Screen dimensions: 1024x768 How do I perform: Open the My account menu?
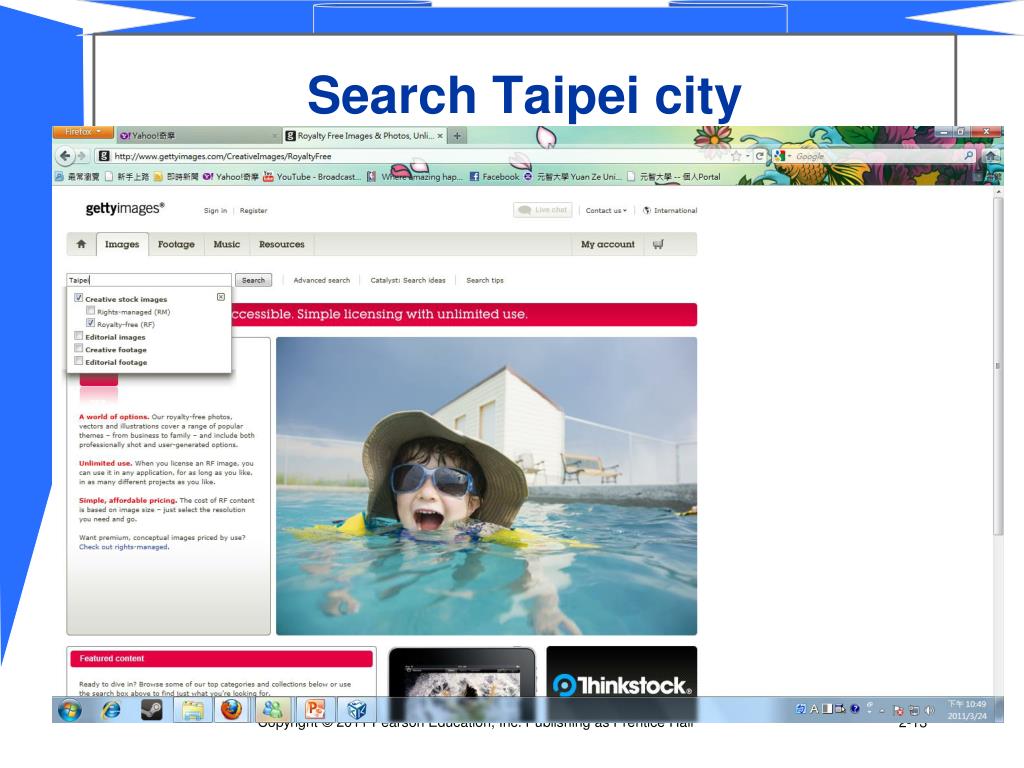pyautogui.click(x=608, y=244)
